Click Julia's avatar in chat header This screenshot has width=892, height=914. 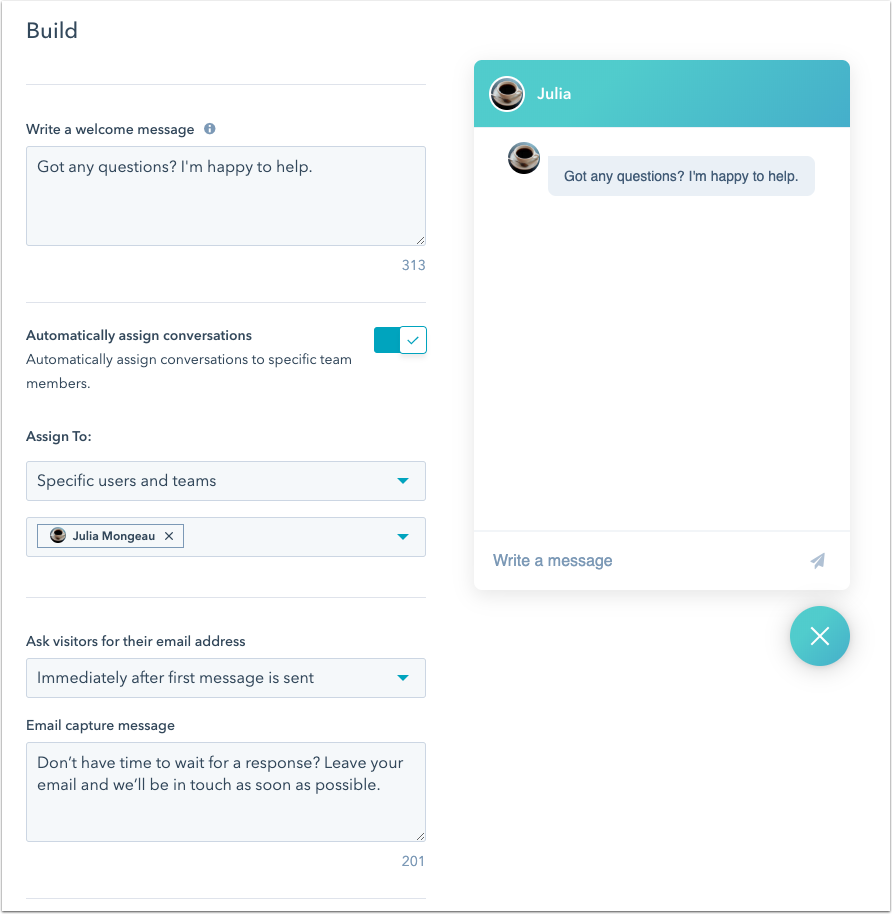click(x=507, y=94)
